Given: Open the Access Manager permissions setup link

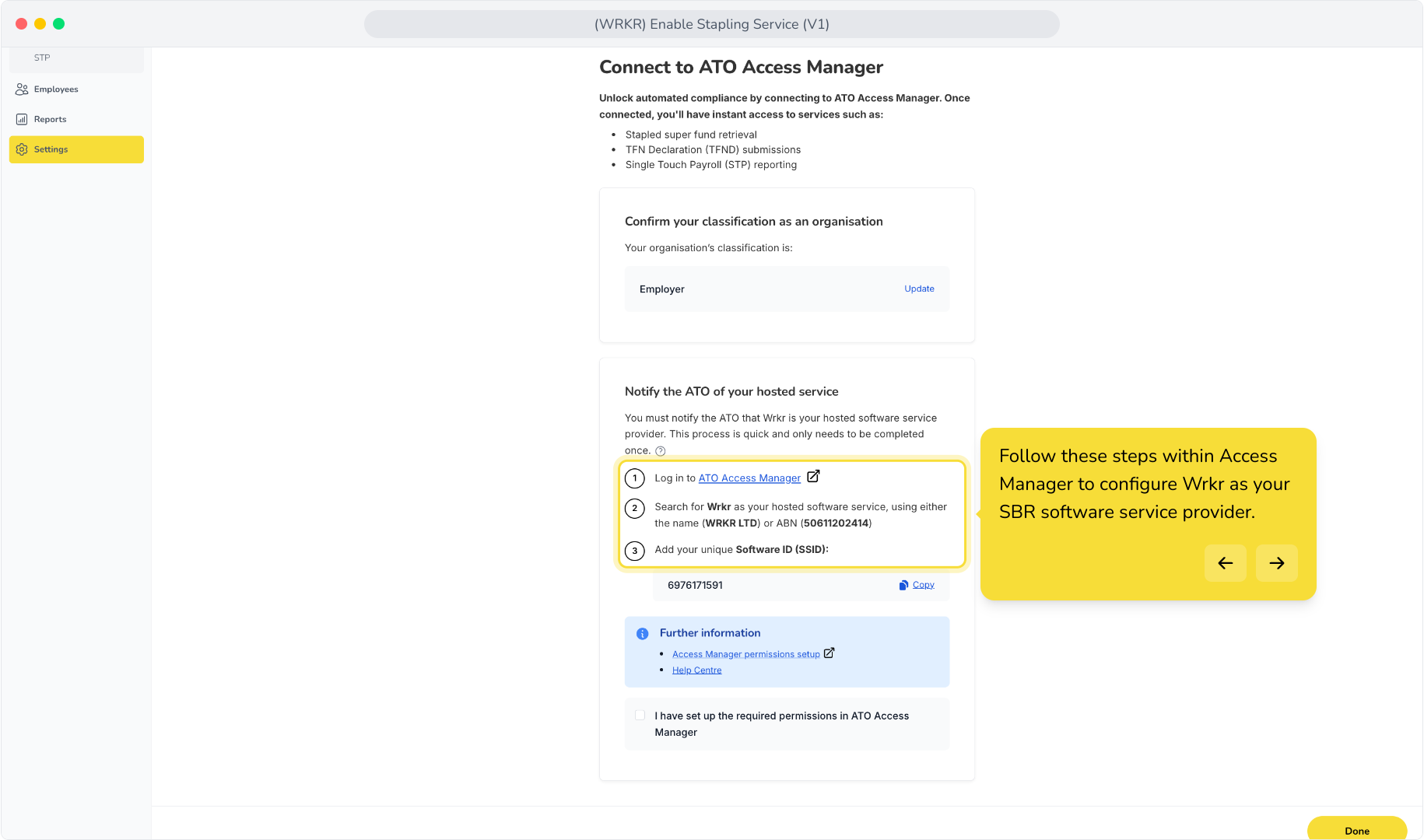Looking at the screenshot, I should point(746,654).
